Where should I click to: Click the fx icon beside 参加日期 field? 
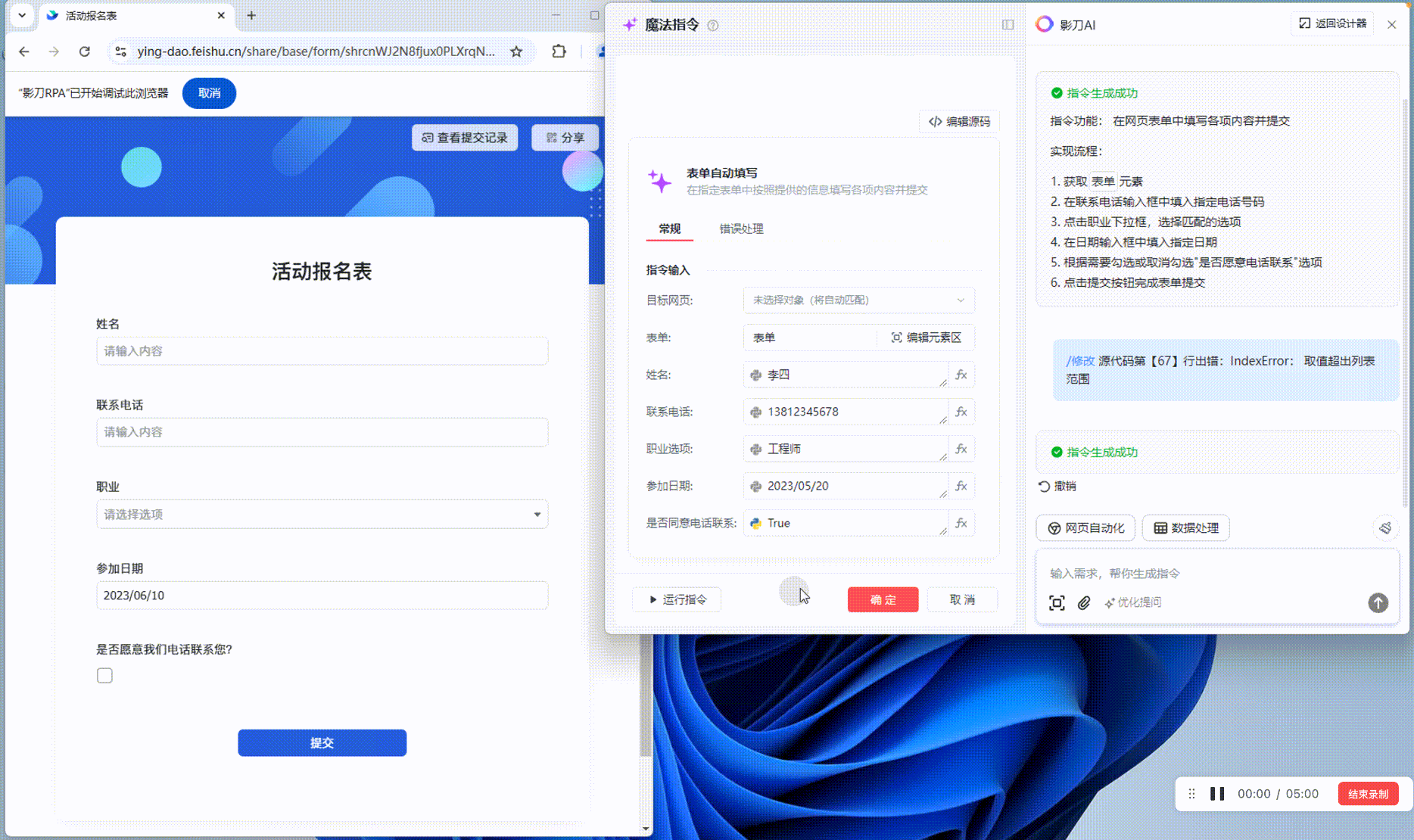(x=961, y=486)
